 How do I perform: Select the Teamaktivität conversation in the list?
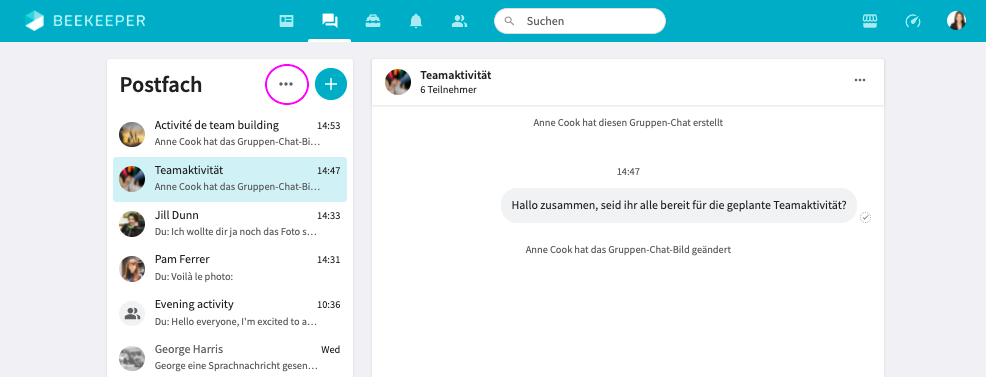(x=230, y=179)
